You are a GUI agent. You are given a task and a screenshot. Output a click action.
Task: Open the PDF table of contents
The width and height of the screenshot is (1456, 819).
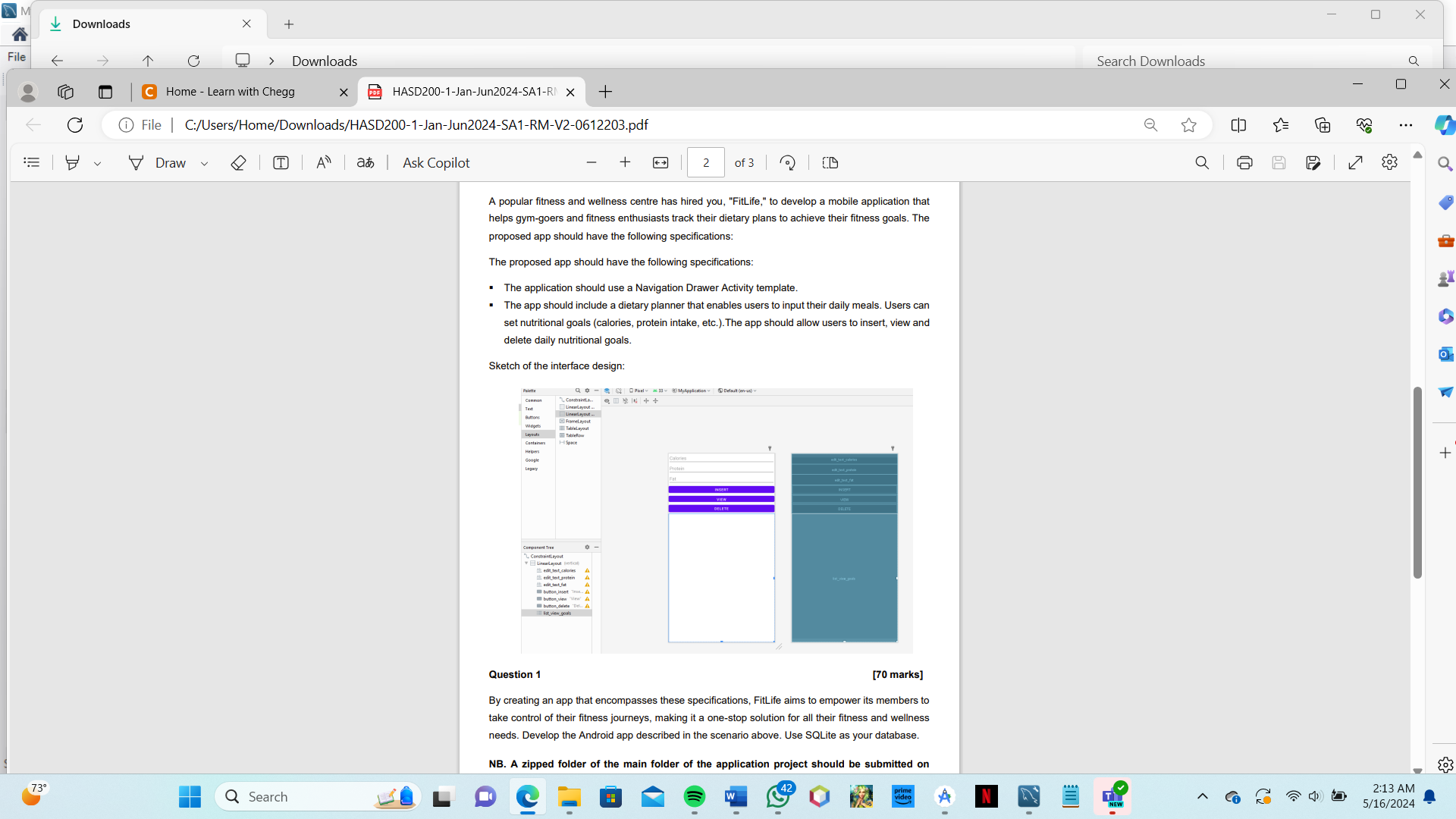coord(31,162)
